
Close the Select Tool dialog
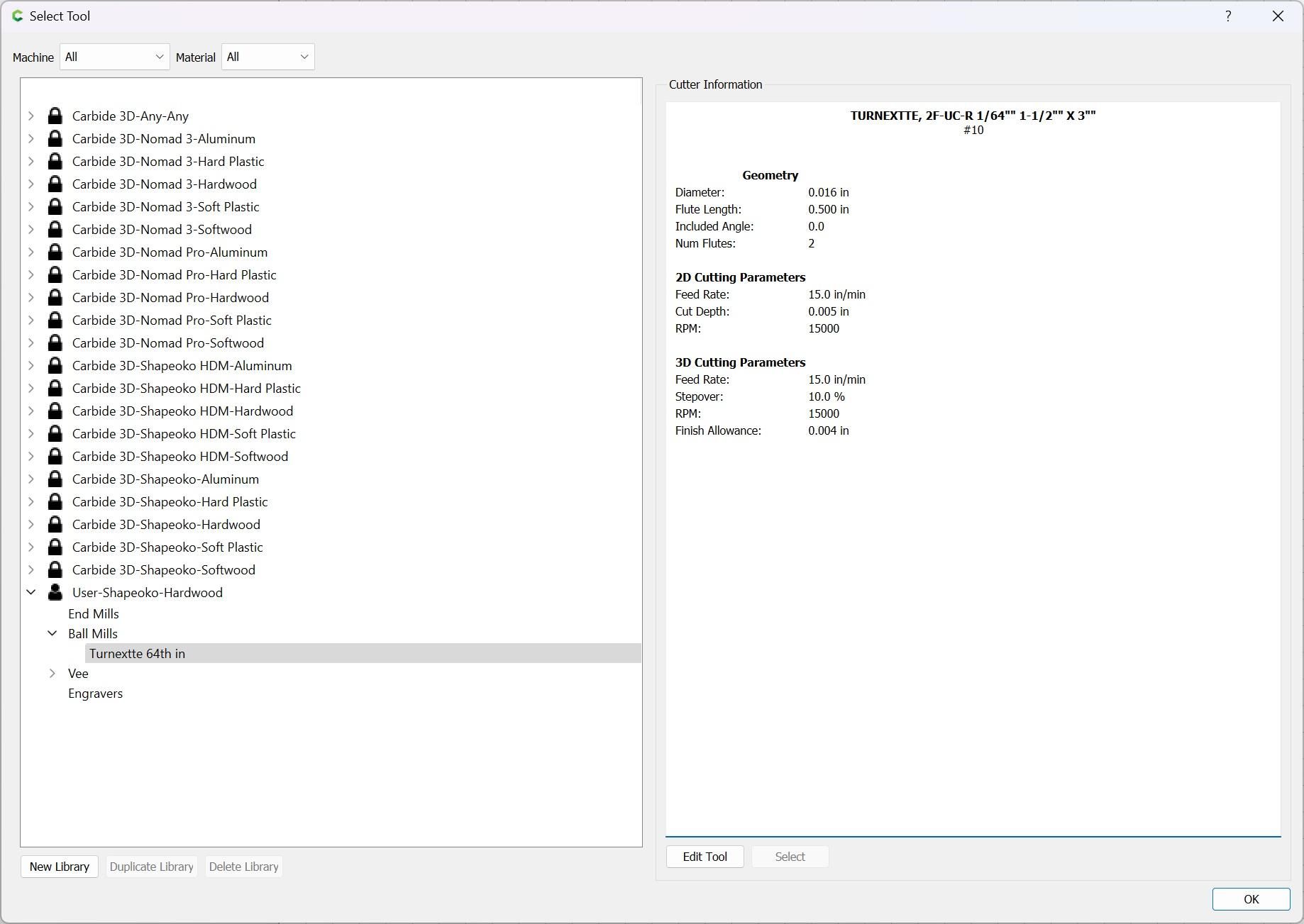click(1278, 16)
